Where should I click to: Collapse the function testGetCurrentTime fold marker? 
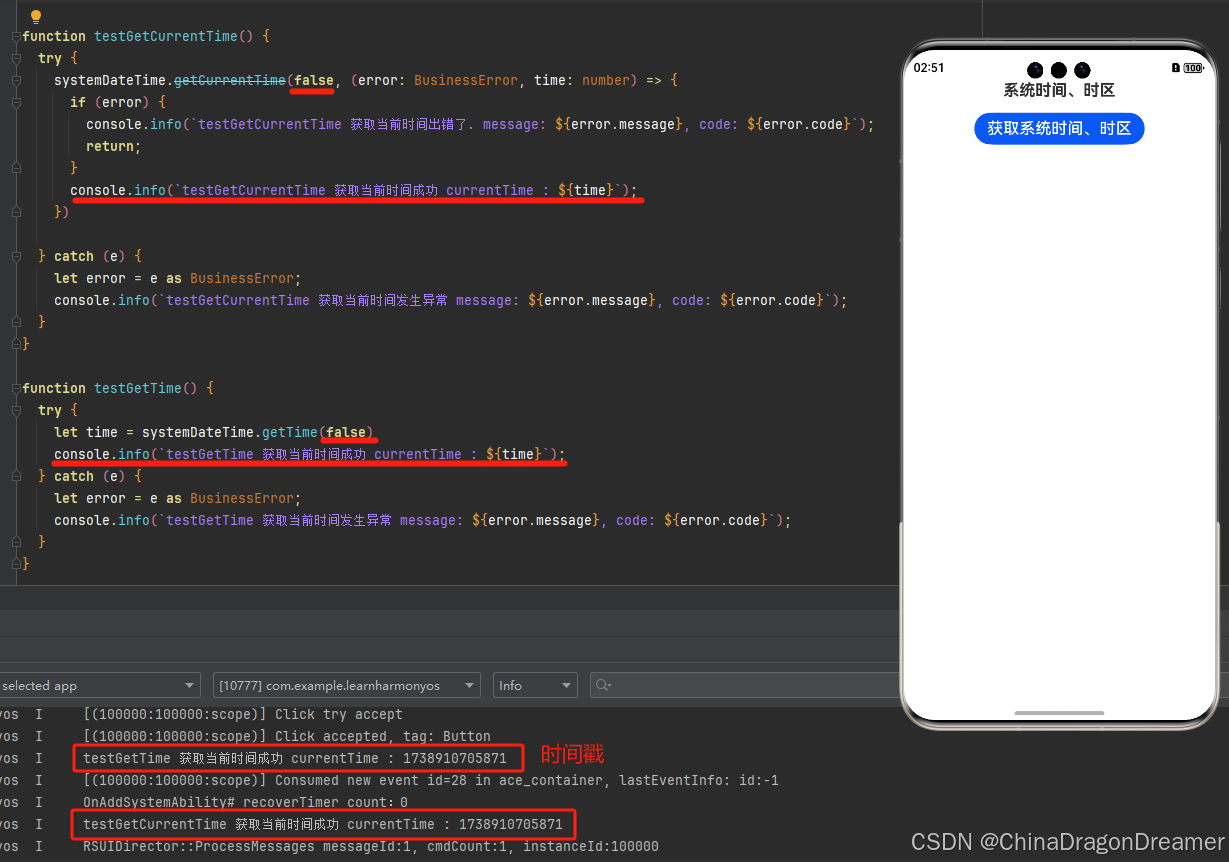15,36
